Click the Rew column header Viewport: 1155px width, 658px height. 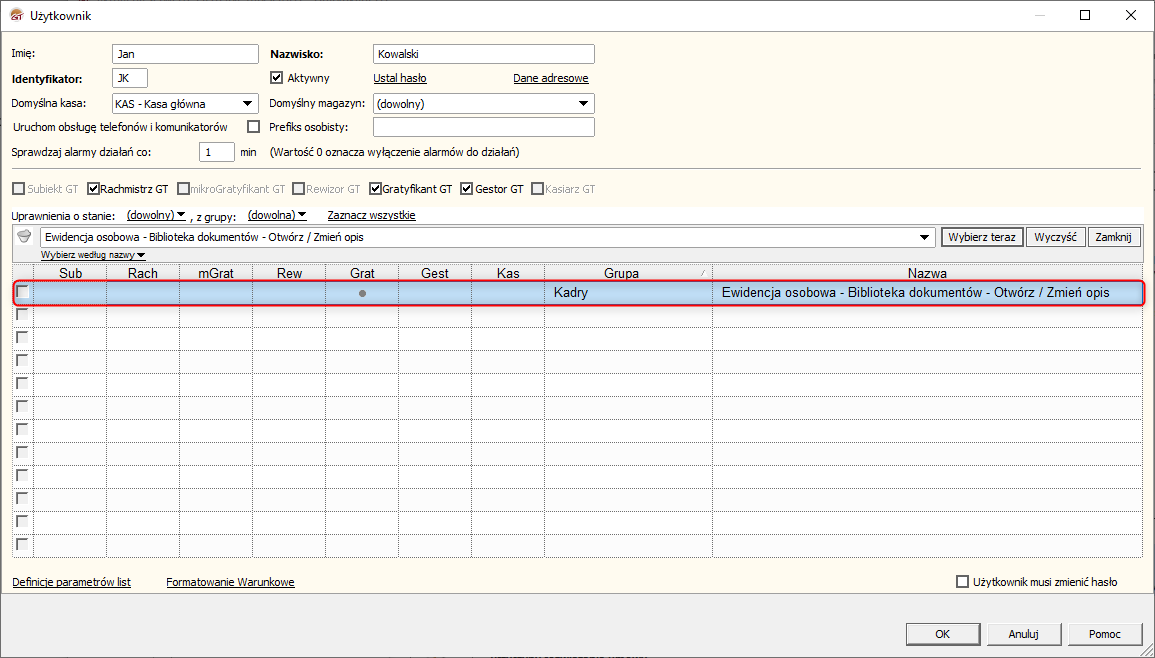(x=289, y=273)
